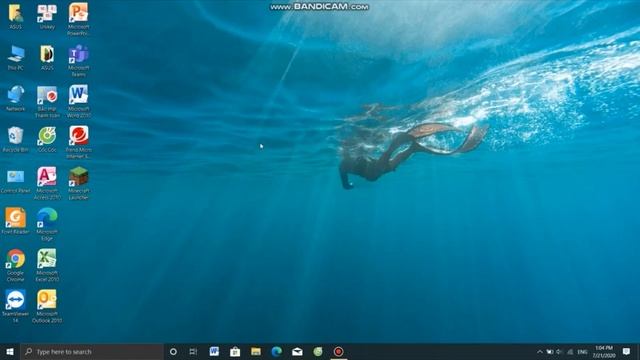Open the ASUS user folder with person icon

[x=16, y=16]
